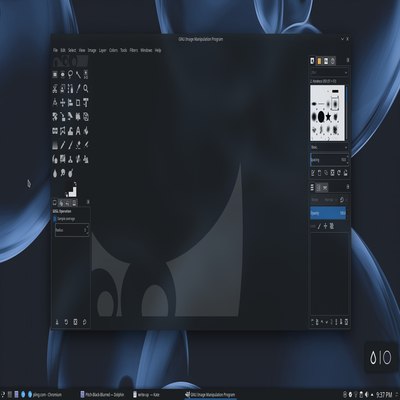The height and width of the screenshot is (400, 400).
Task: Open the layer Mode dropdown
Action: pyautogui.click(x=323, y=200)
